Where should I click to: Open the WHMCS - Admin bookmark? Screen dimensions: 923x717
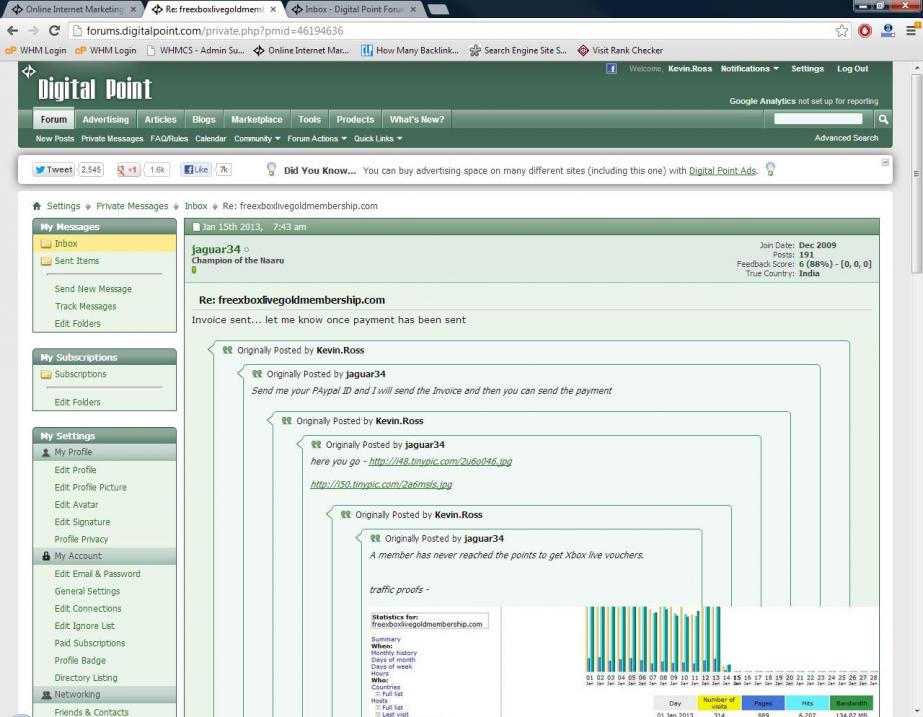[x=195, y=51]
